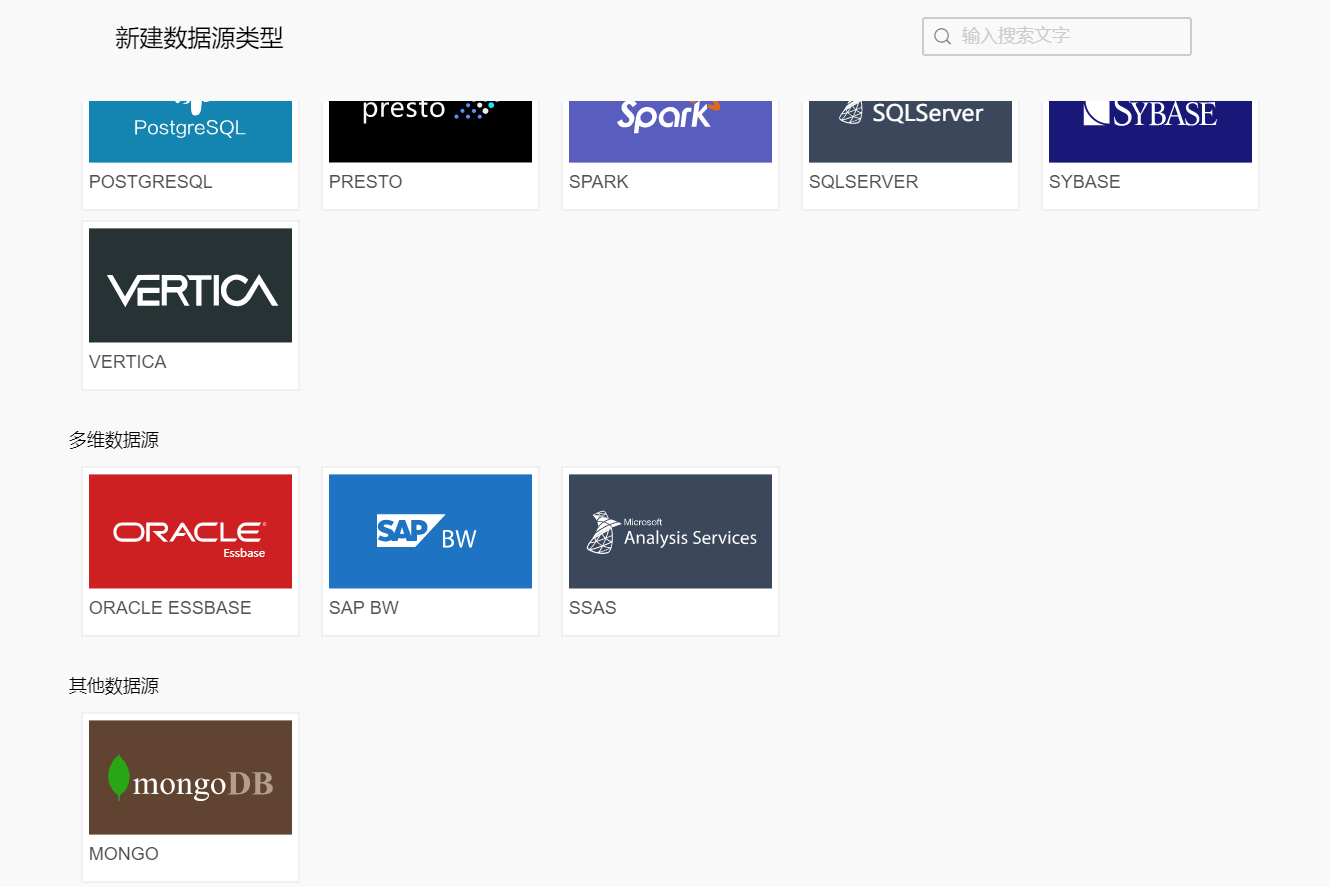Viewport: 1330px width, 887px height.
Task: Click the 其他数据源 section heading
Action: tap(114, 686)
